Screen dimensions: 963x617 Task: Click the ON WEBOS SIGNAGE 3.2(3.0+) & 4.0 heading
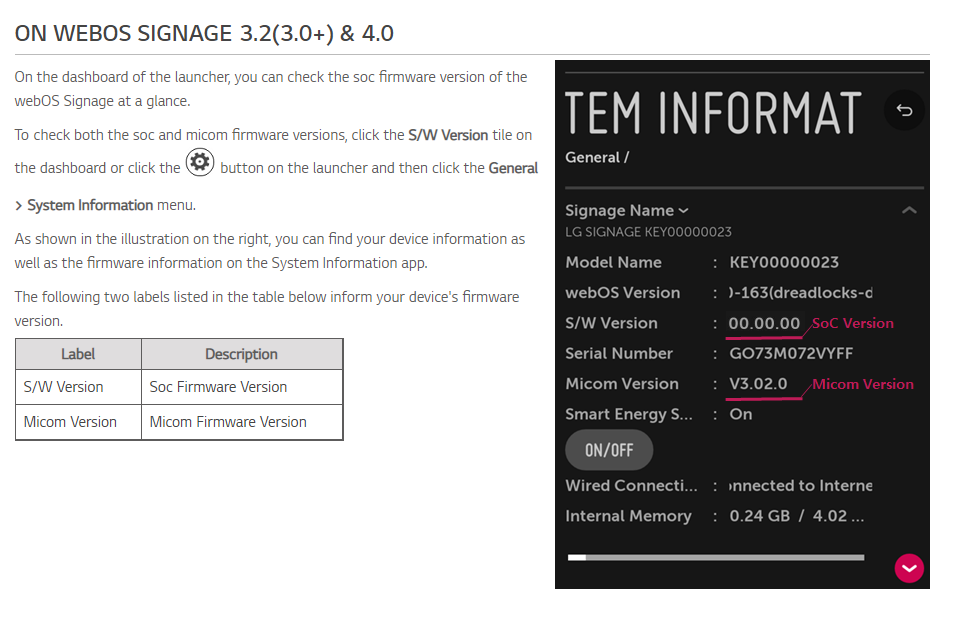click(204, 33)
